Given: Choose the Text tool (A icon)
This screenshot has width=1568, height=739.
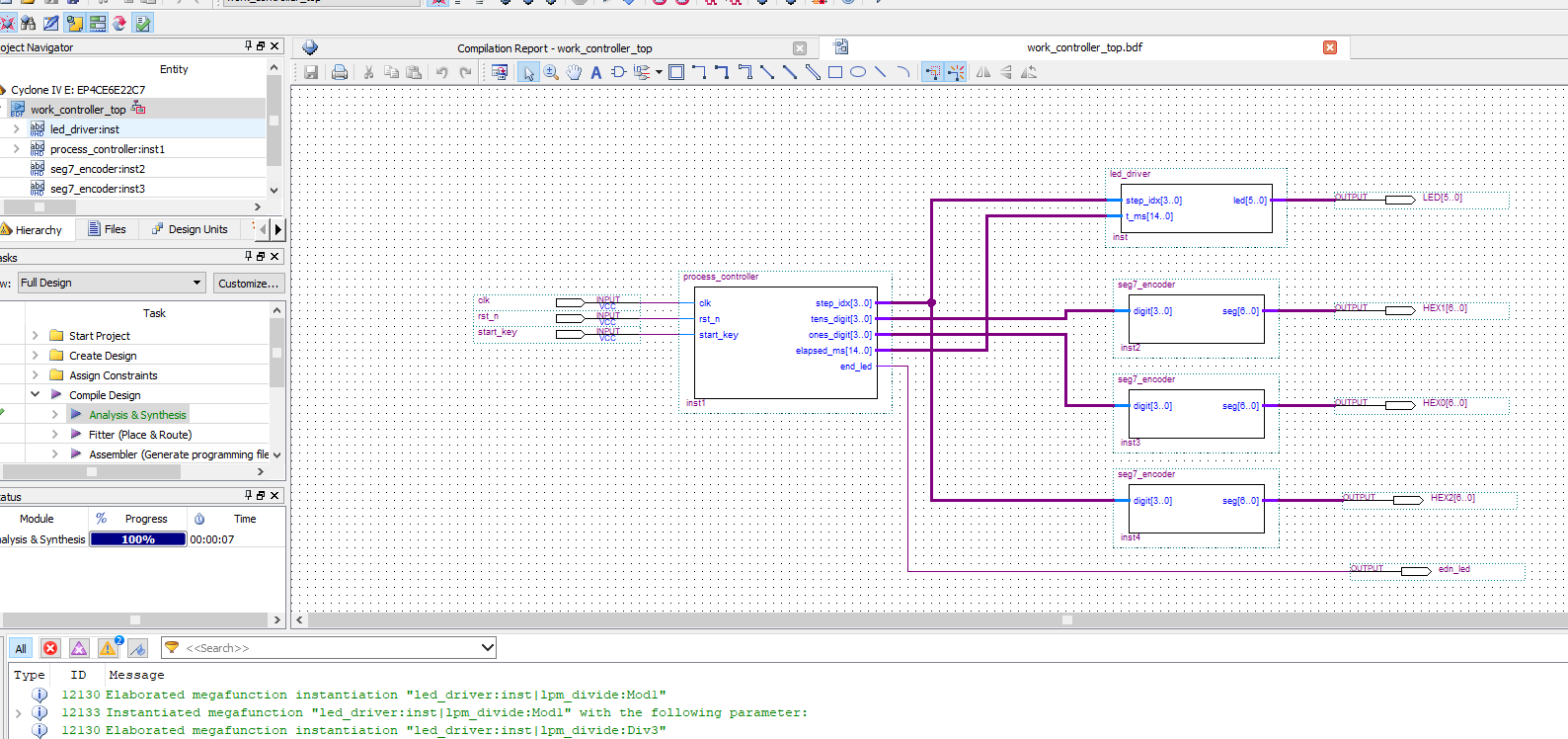Looking at the screenshot, I should (x=596, y=72).
